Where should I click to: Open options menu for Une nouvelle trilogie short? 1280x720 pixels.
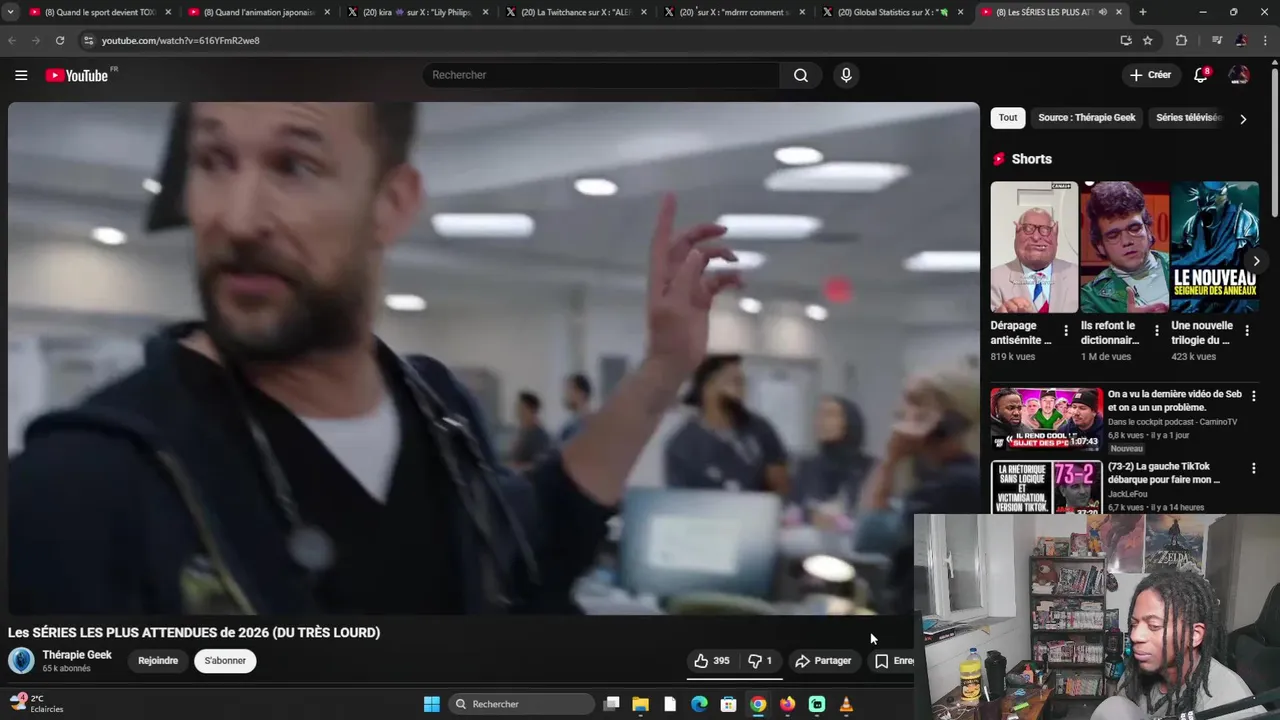tap(1247, 330)
